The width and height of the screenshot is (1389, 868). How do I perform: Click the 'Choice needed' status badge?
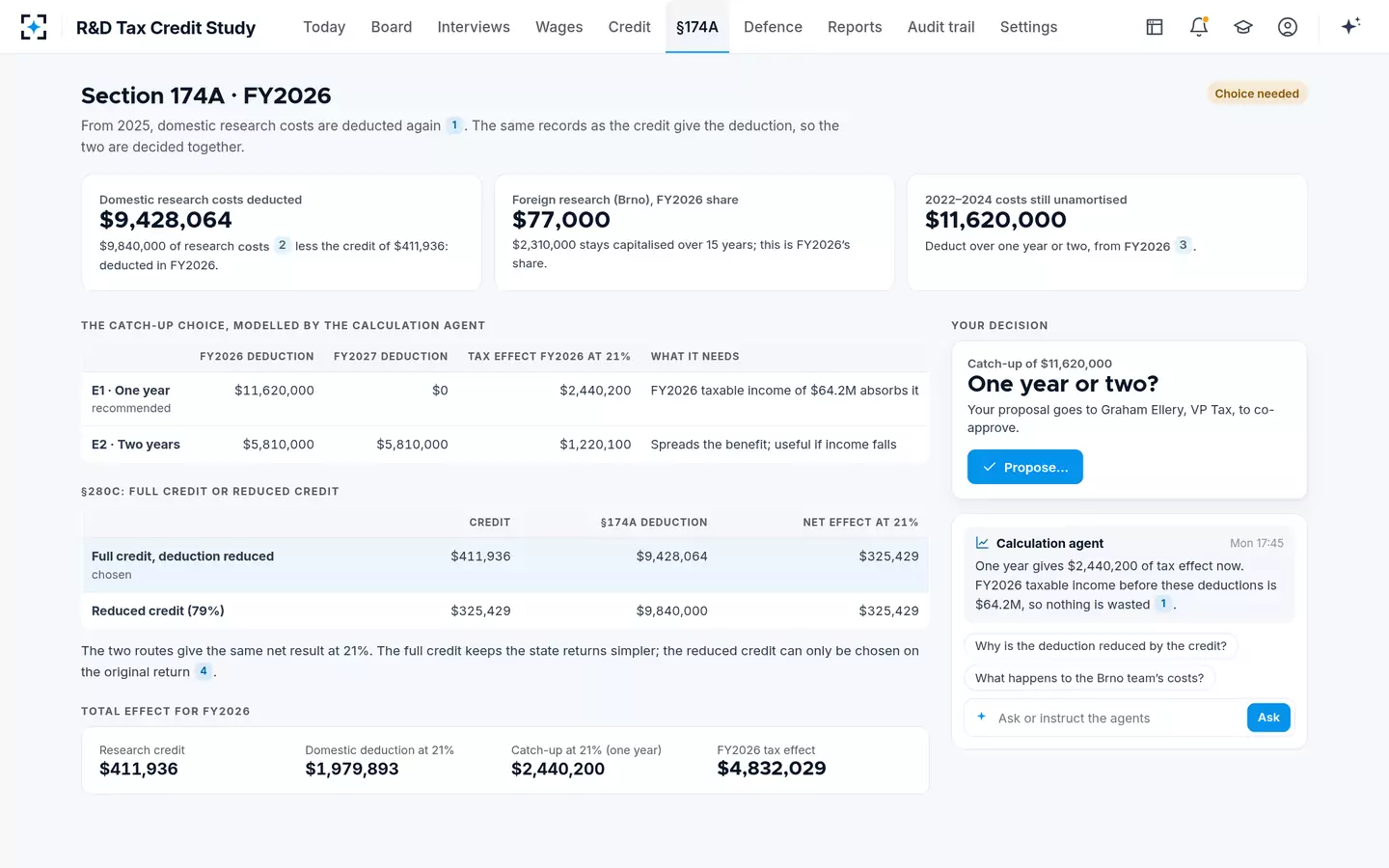tap(1257, 94)
